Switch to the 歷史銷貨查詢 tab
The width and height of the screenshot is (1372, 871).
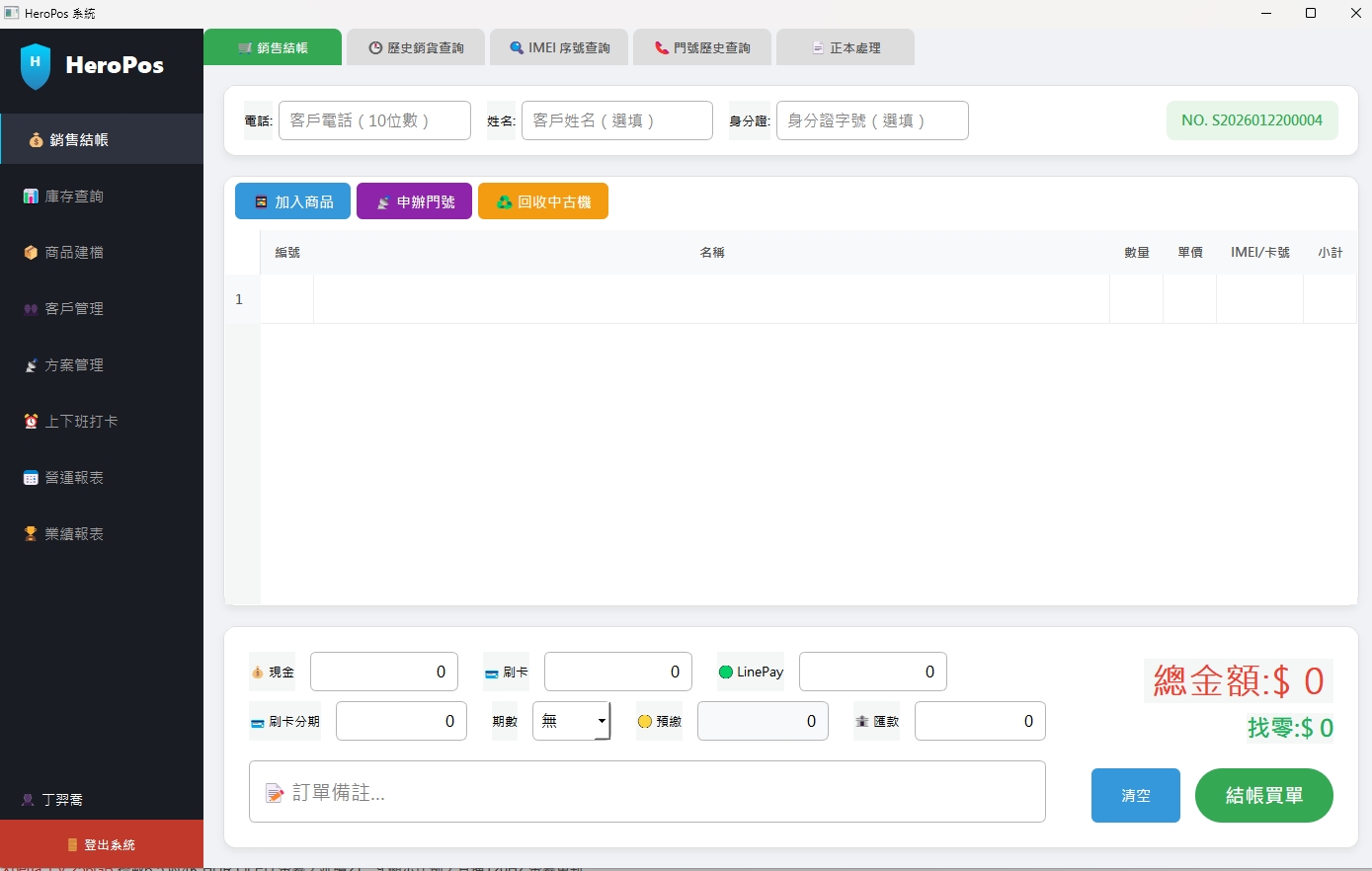tap(416, 46)
